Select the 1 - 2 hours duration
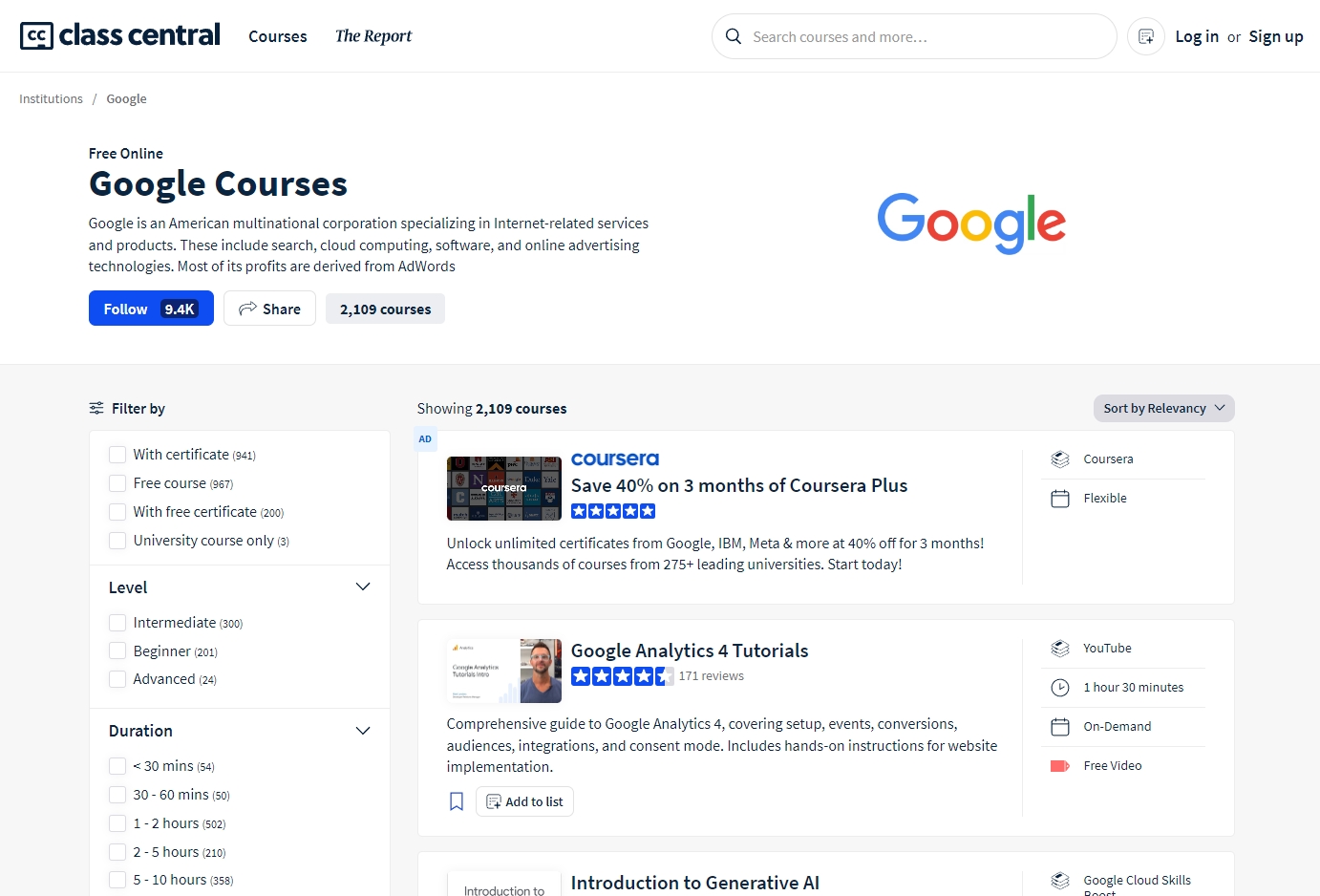Screen dimensions: 1320x896 point(117,823)
